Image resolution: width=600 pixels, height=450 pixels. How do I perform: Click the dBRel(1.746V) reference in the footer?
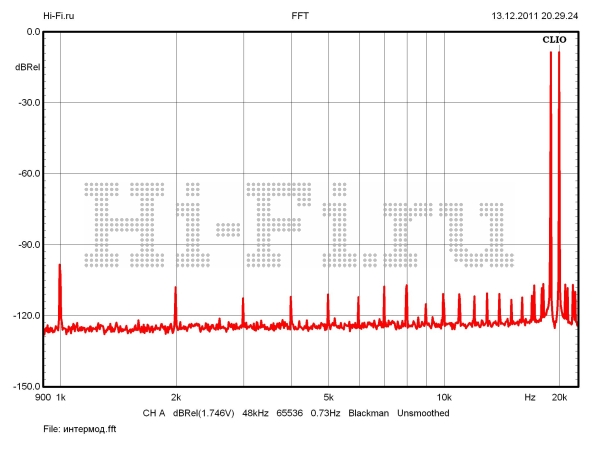point(204,412)
